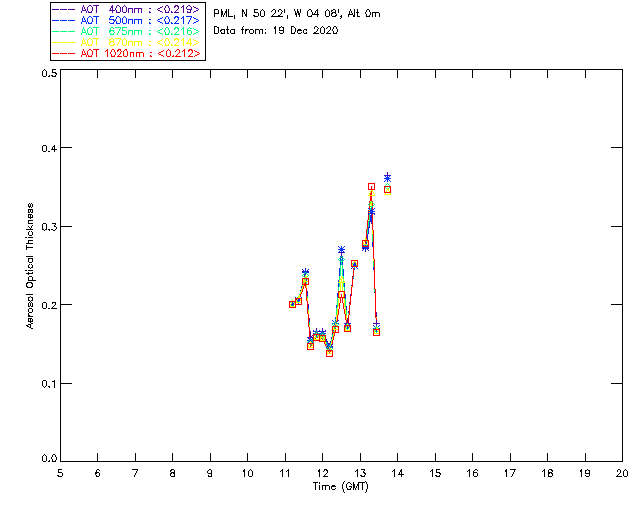The width and height of the screenshot is (640, 512).
Task: Click the legend entry "AOT 500nm : <0.217>"
Action: pos(126,20)
